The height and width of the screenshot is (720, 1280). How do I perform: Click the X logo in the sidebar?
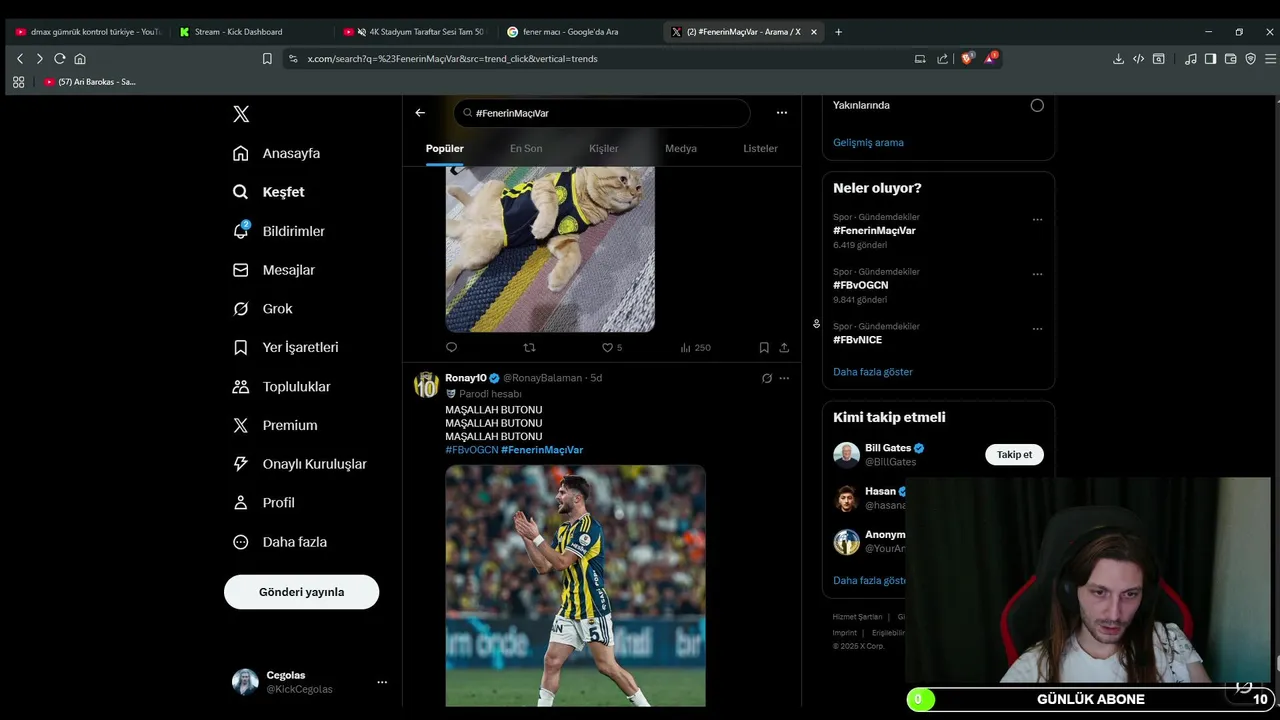241,114
